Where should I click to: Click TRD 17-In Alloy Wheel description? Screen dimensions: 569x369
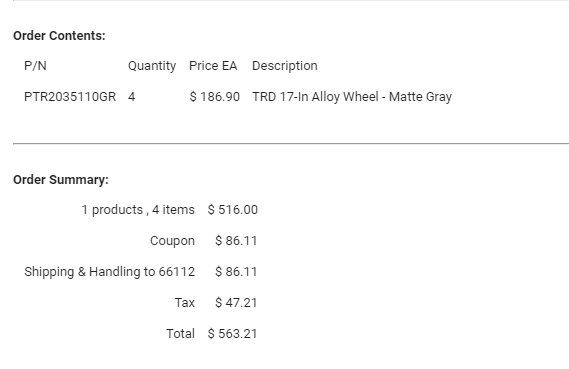[352, 97]
